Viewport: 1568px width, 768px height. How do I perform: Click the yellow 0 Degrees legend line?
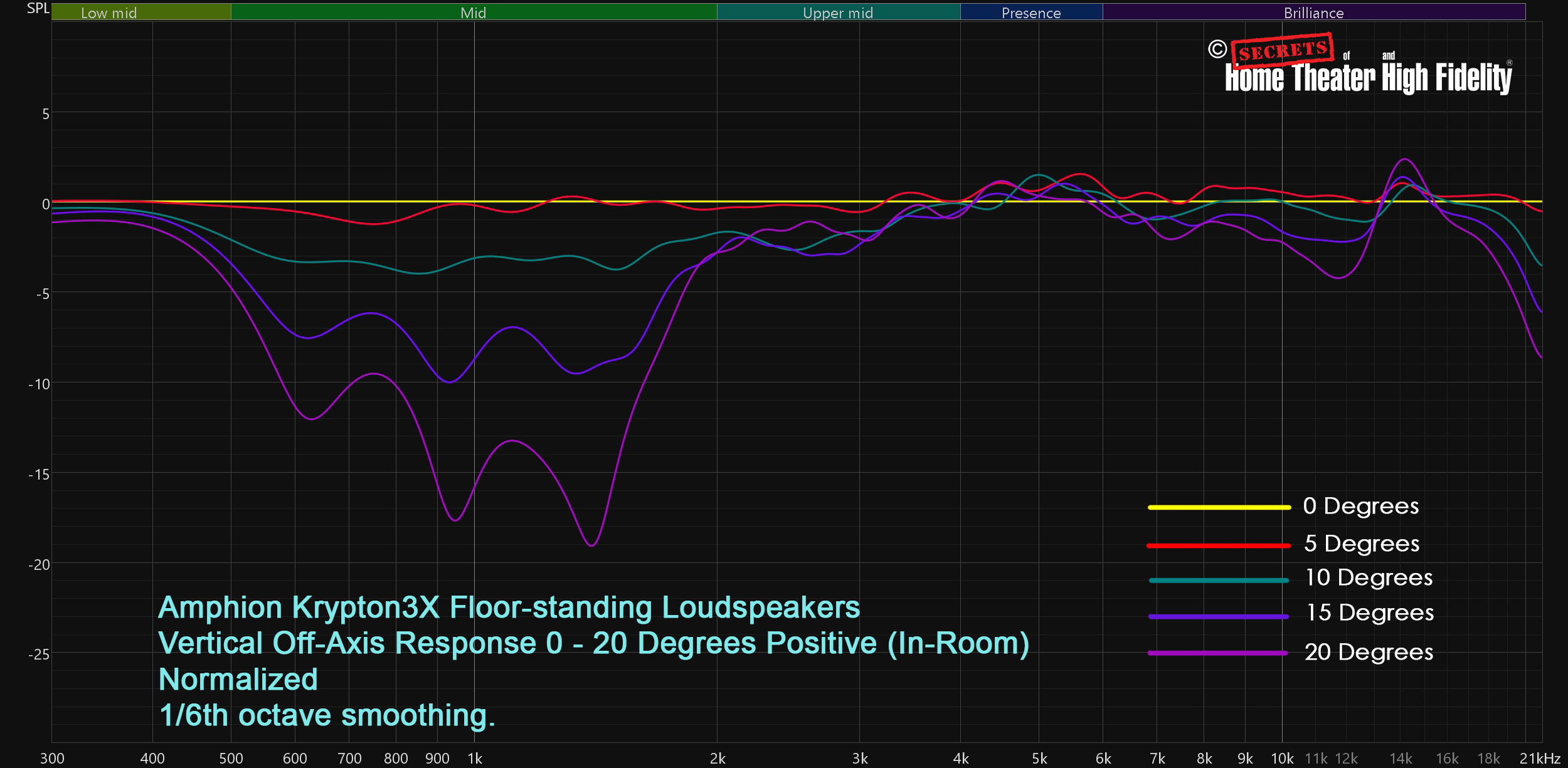[1219, 507]
